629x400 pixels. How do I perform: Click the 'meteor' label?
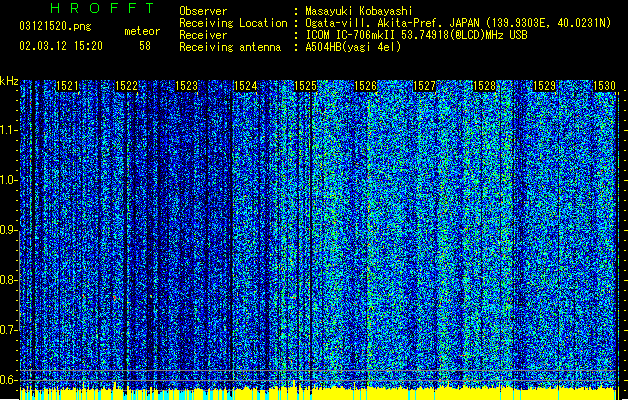[x=142, y=31]
